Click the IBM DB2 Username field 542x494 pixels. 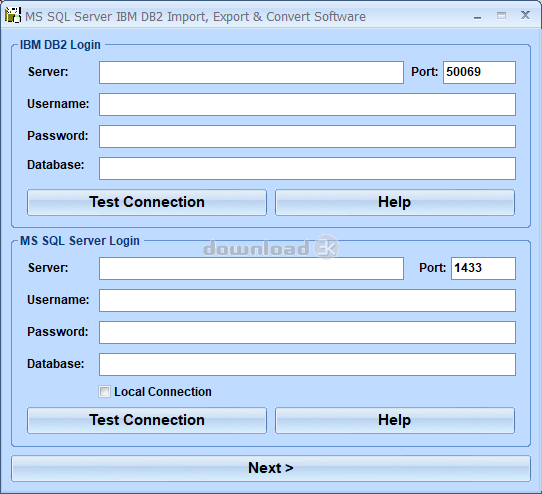click(x=307, y=104)
